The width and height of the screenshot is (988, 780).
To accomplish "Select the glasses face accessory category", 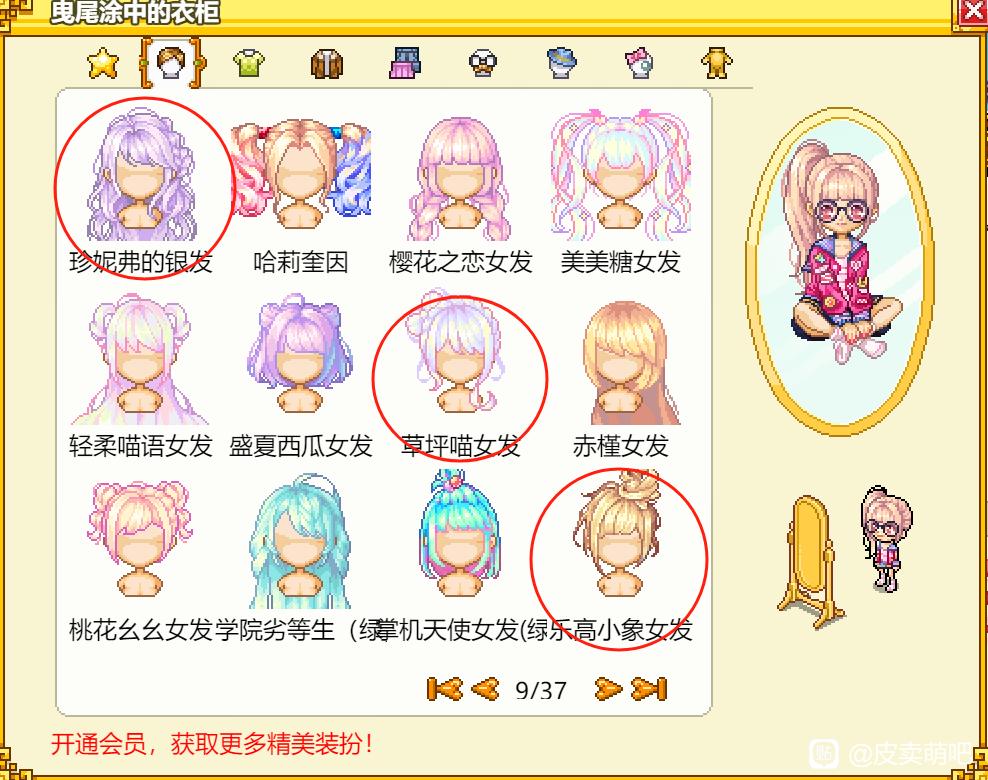I will click(483, 64).
